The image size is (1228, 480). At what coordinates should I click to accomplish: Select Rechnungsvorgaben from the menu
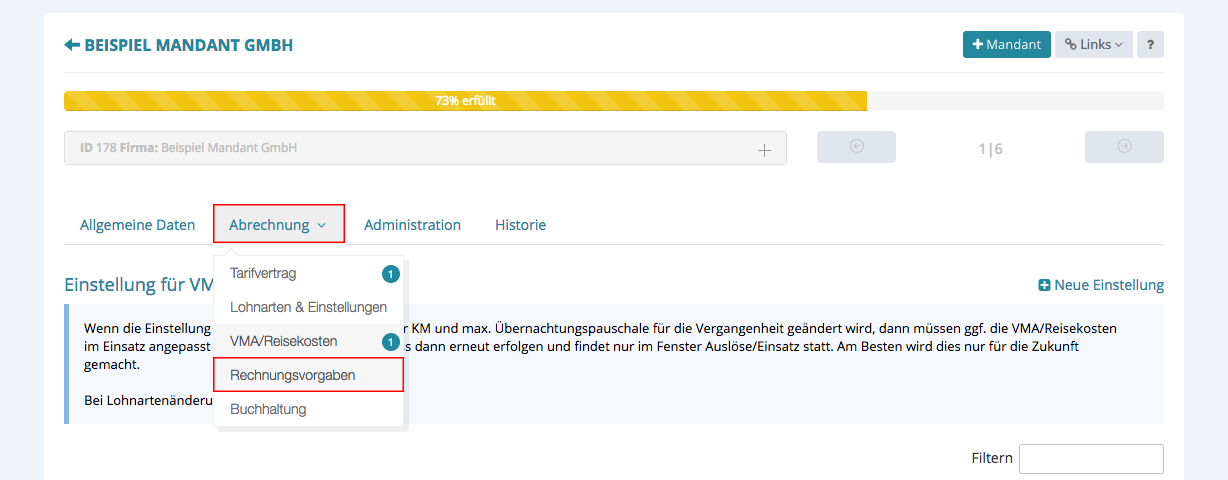click(x=307, y=375)
